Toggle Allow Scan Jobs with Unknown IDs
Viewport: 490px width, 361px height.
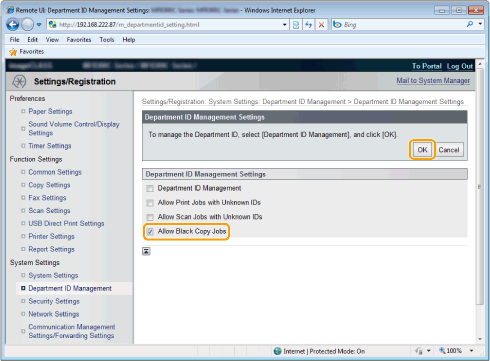[x=150, y=217]
